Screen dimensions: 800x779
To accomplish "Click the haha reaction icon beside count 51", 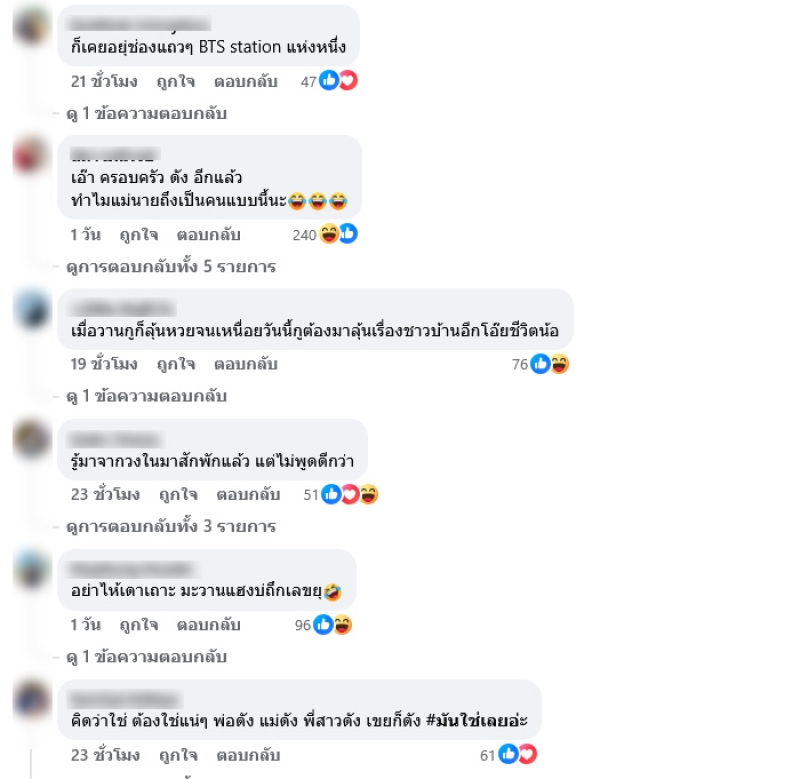I will coord(369,494).
